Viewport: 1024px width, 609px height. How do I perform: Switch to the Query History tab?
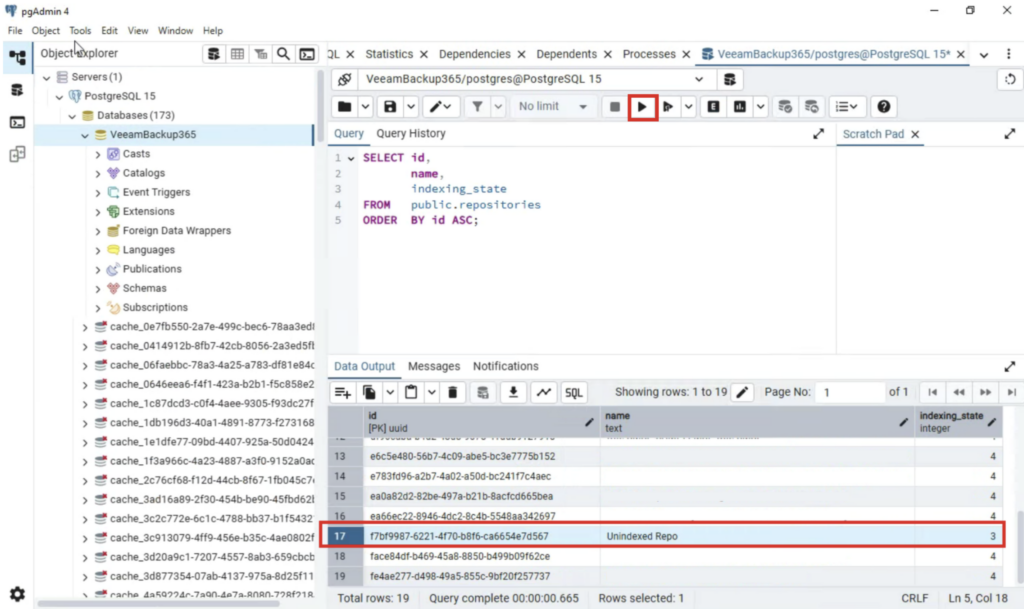(411, 133)
